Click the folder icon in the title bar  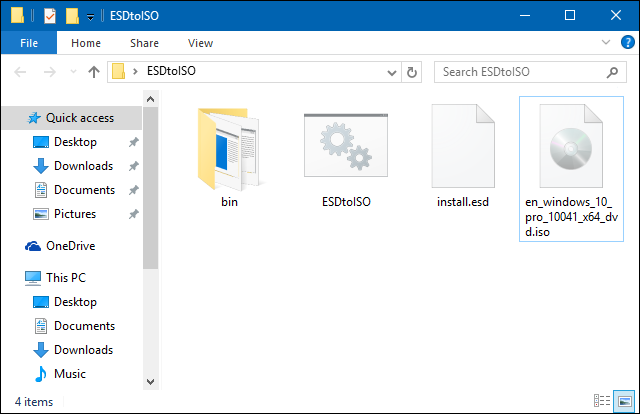[17, 15]
